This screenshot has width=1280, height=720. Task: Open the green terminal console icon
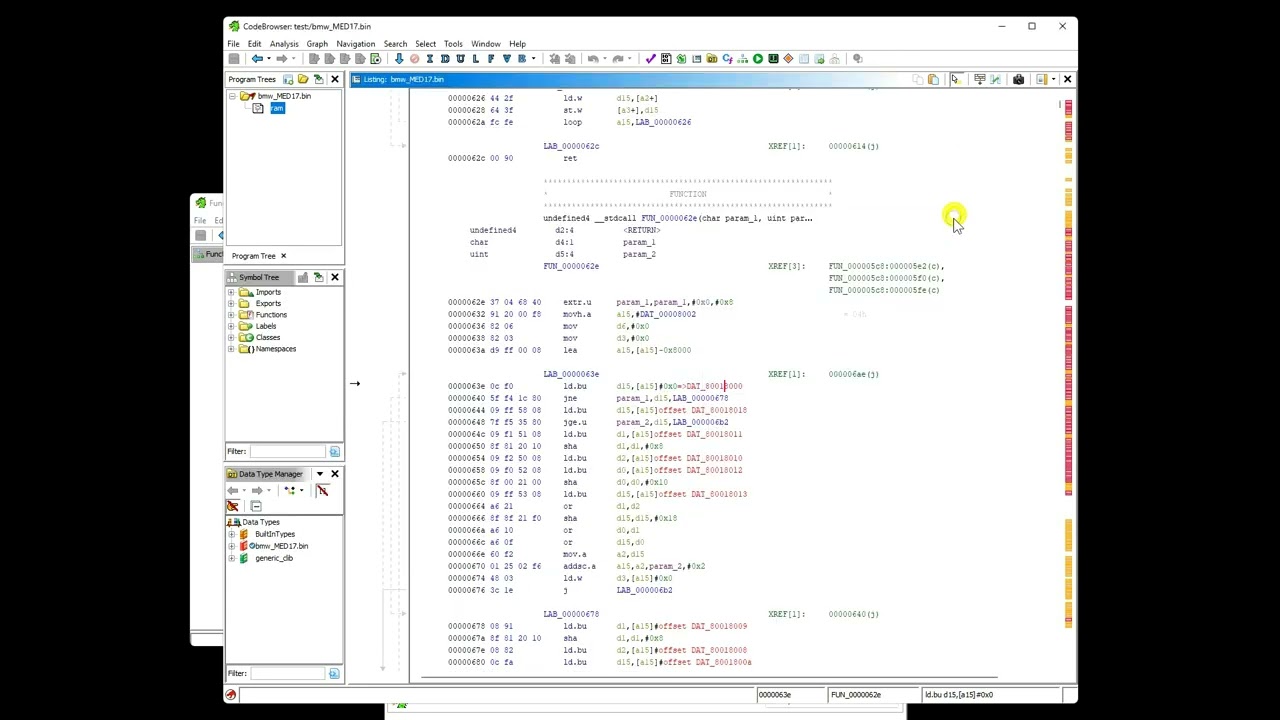[773, 59]
